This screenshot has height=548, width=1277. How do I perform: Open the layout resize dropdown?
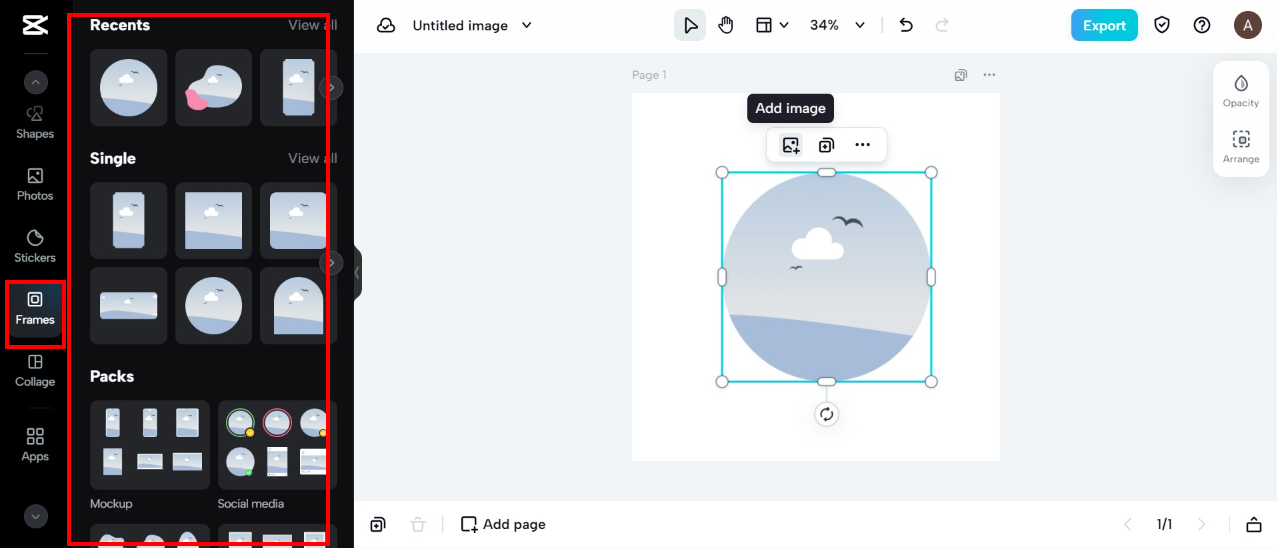[772, 25]
